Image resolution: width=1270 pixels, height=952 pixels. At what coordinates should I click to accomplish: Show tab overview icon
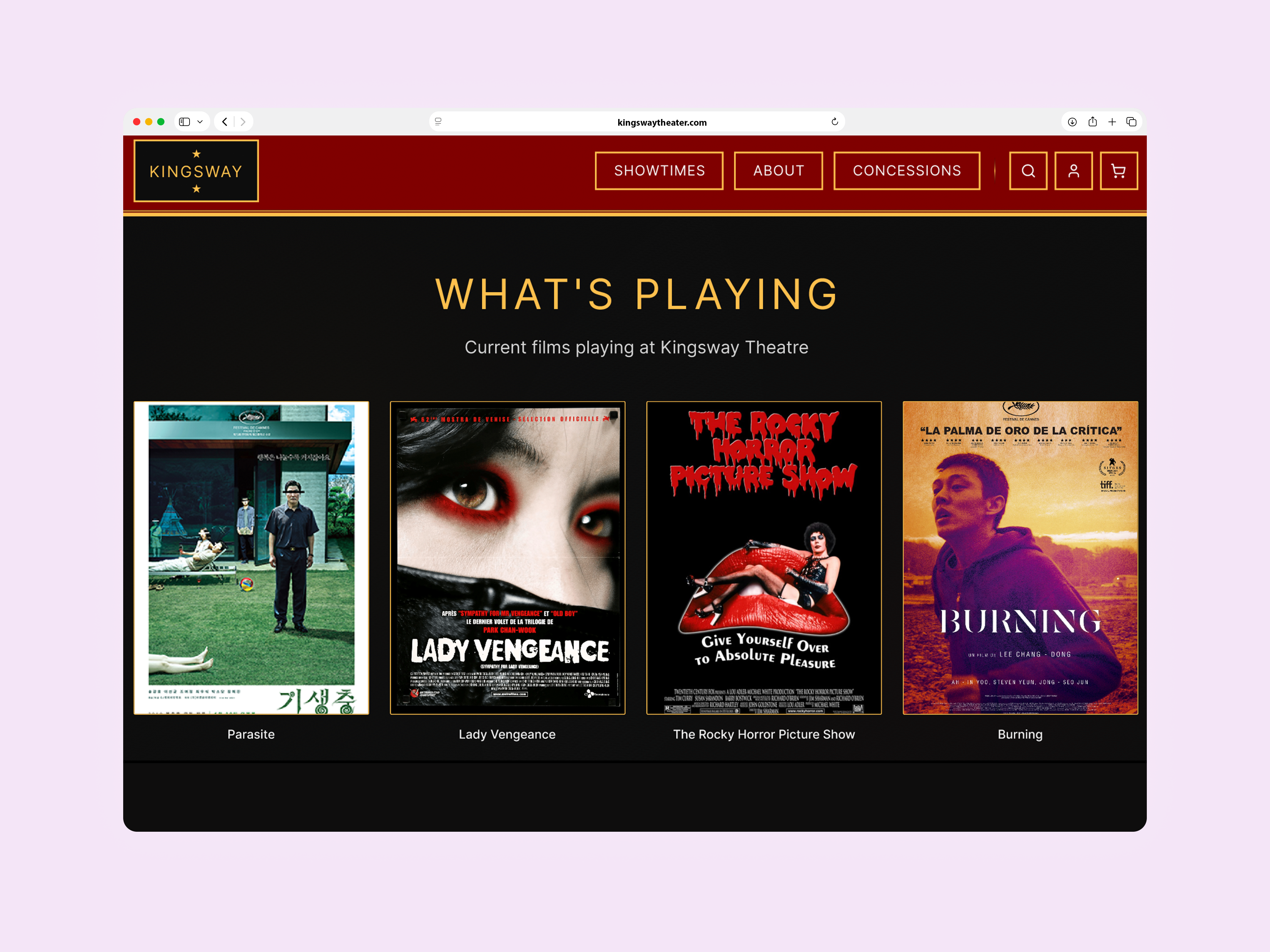pyautogui.click(x=1132, y=122)
